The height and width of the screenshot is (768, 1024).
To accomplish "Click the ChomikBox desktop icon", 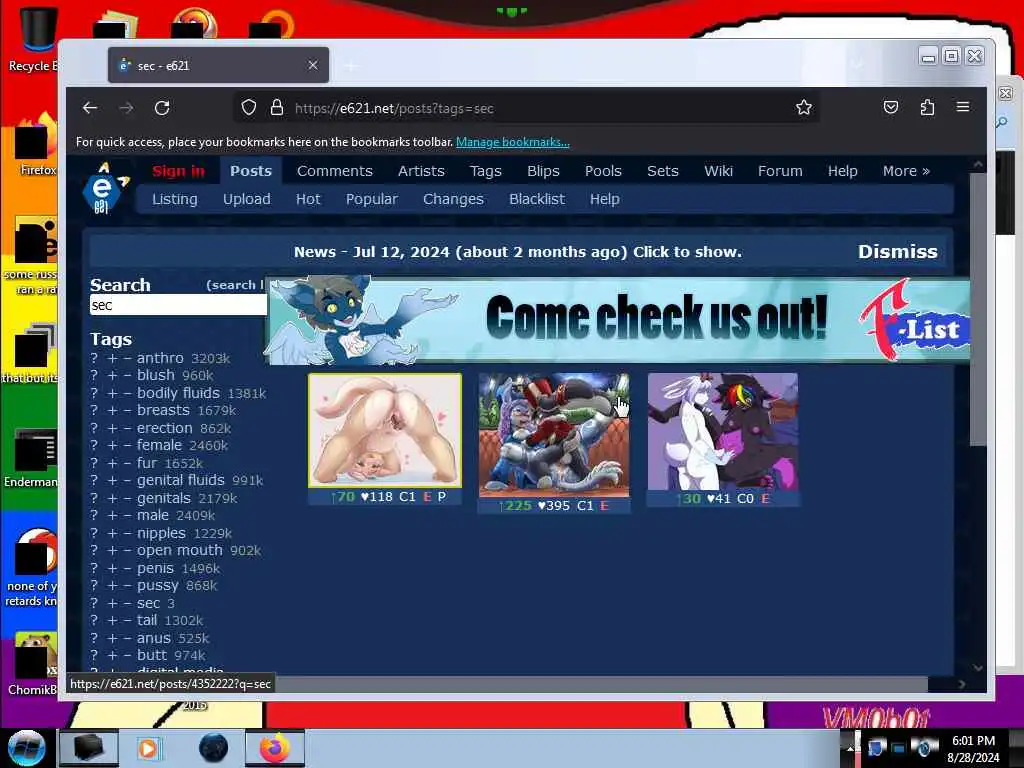I will pyautogui.click(x=33, y=663).
